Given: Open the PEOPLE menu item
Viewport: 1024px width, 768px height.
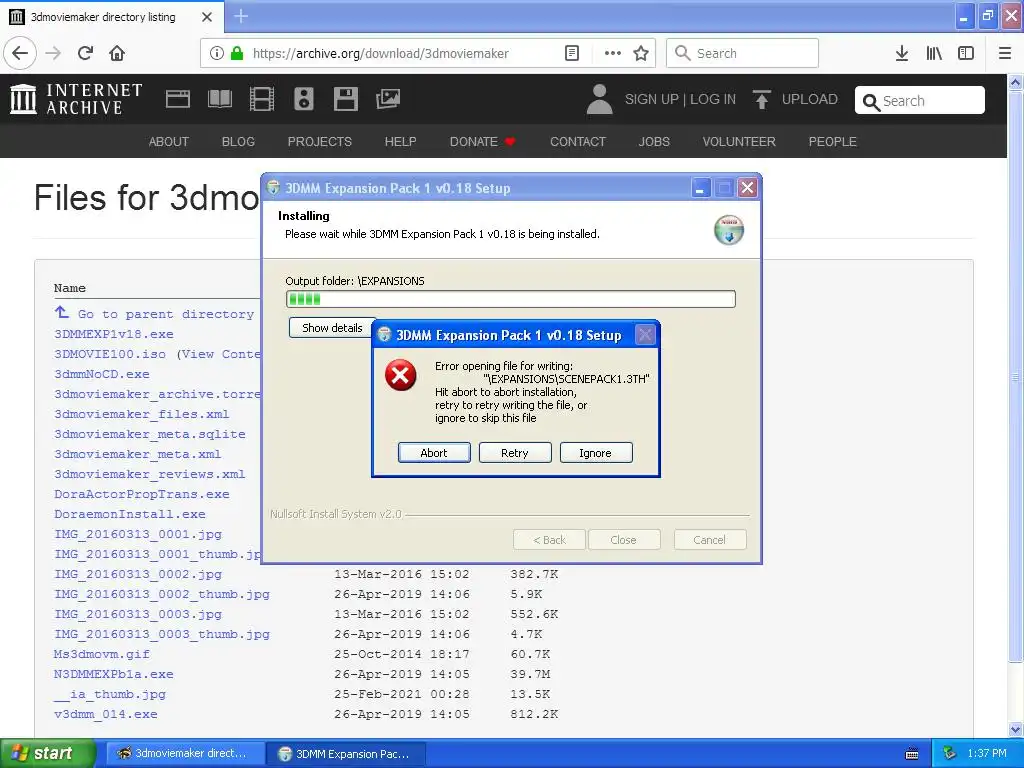Looking at the screenshot, I should tap(833, 142).
